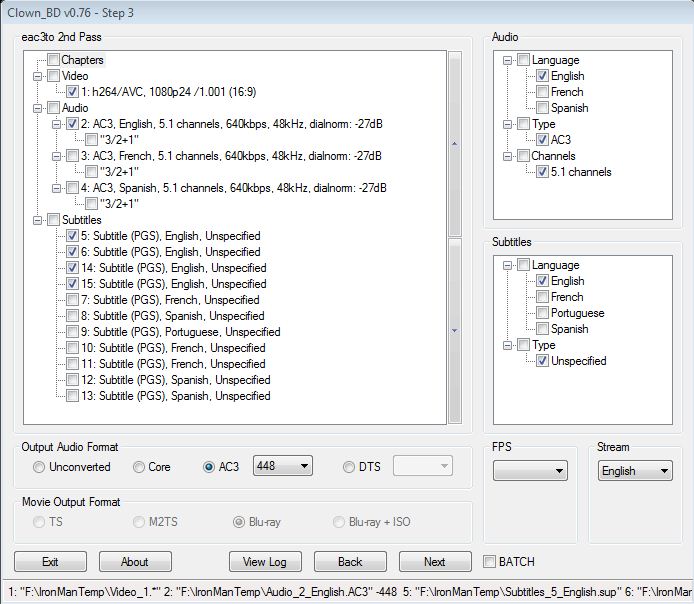694x604 pixels.
Task: Uncheck English in Subtitles Language filter
Action: point(542,281)
